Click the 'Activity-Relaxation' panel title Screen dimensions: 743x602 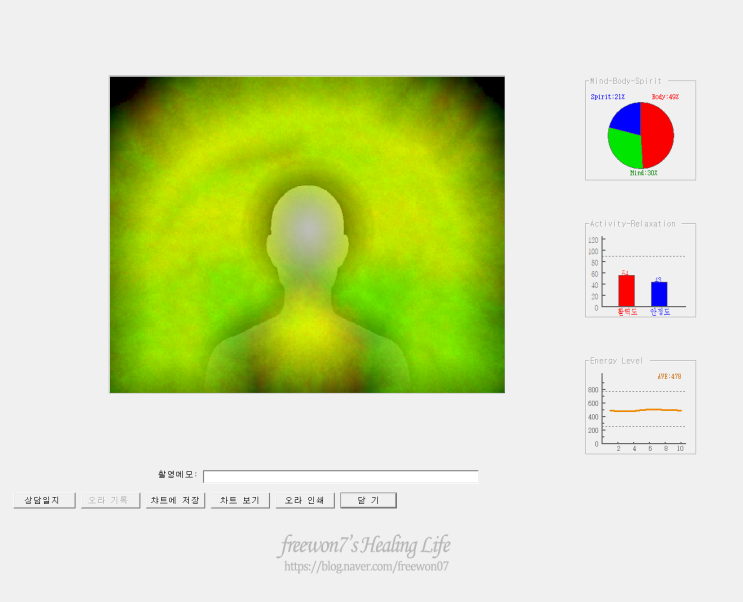pyautogui.click(x=633, y=224)
